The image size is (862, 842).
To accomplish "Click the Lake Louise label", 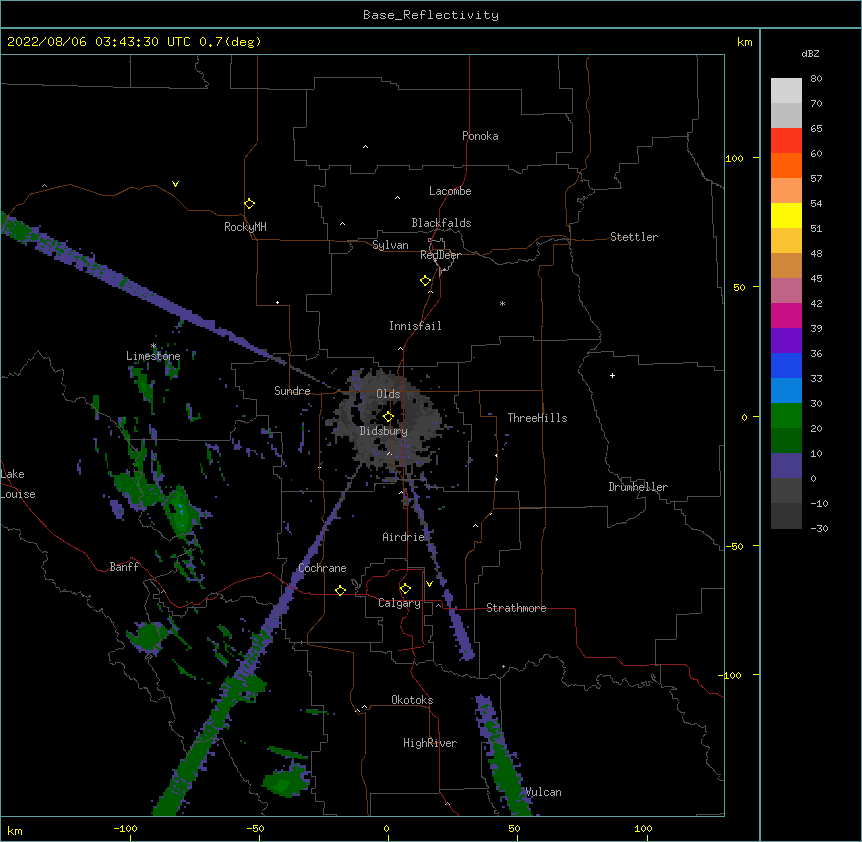I will coord(18,484).
